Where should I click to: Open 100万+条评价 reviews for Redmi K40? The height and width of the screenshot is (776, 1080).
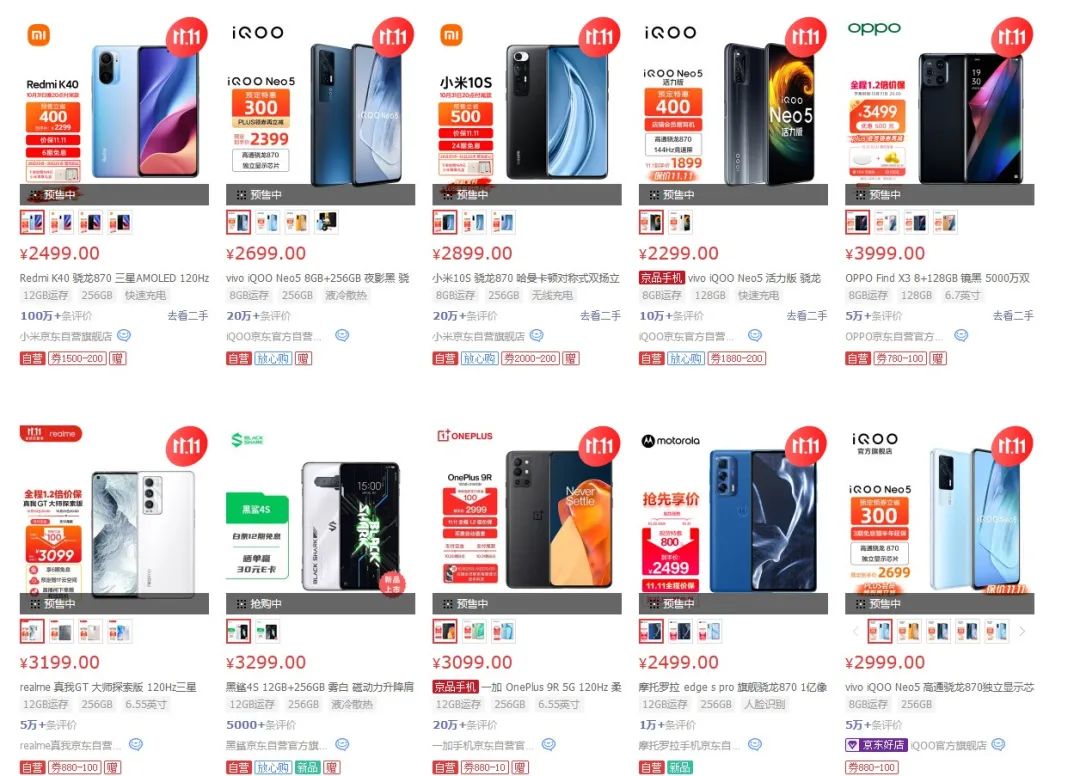56,316
